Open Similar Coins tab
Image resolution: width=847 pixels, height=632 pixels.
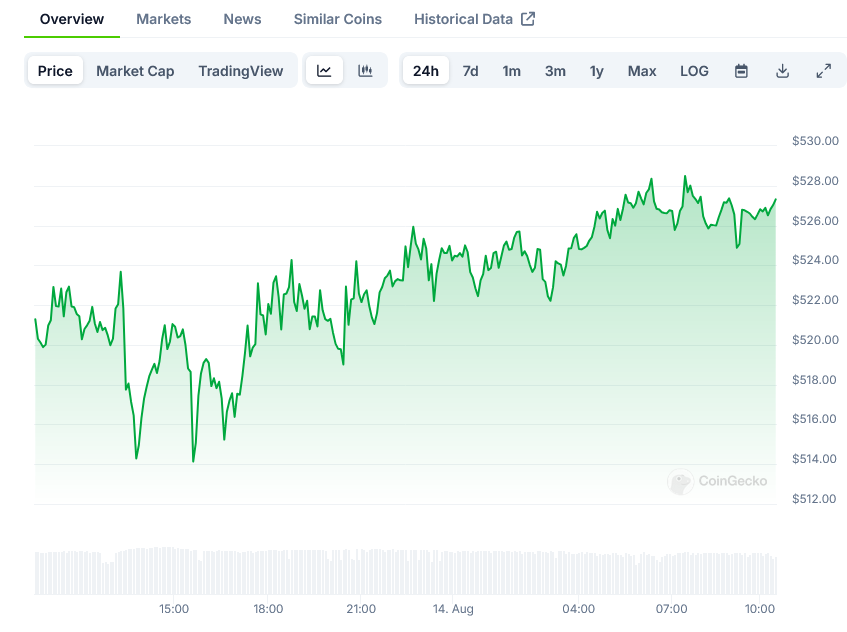point(337,19)
